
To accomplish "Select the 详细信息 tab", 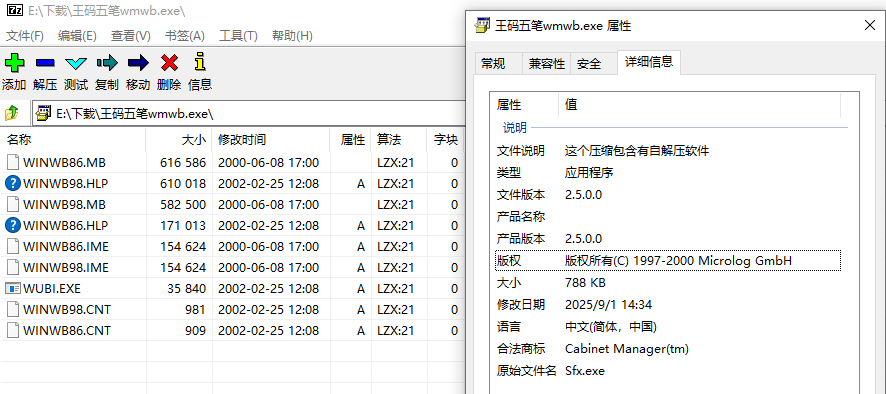I will pyautogui.click(x=649, y=62).
